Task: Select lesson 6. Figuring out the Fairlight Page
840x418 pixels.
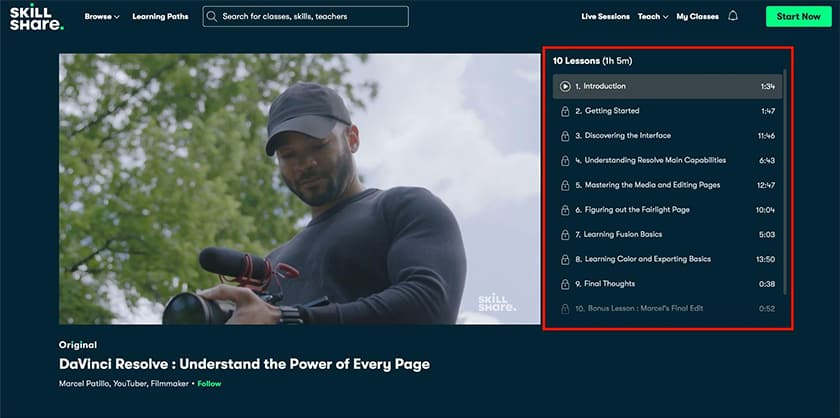Action: click(x=667, y=210)
